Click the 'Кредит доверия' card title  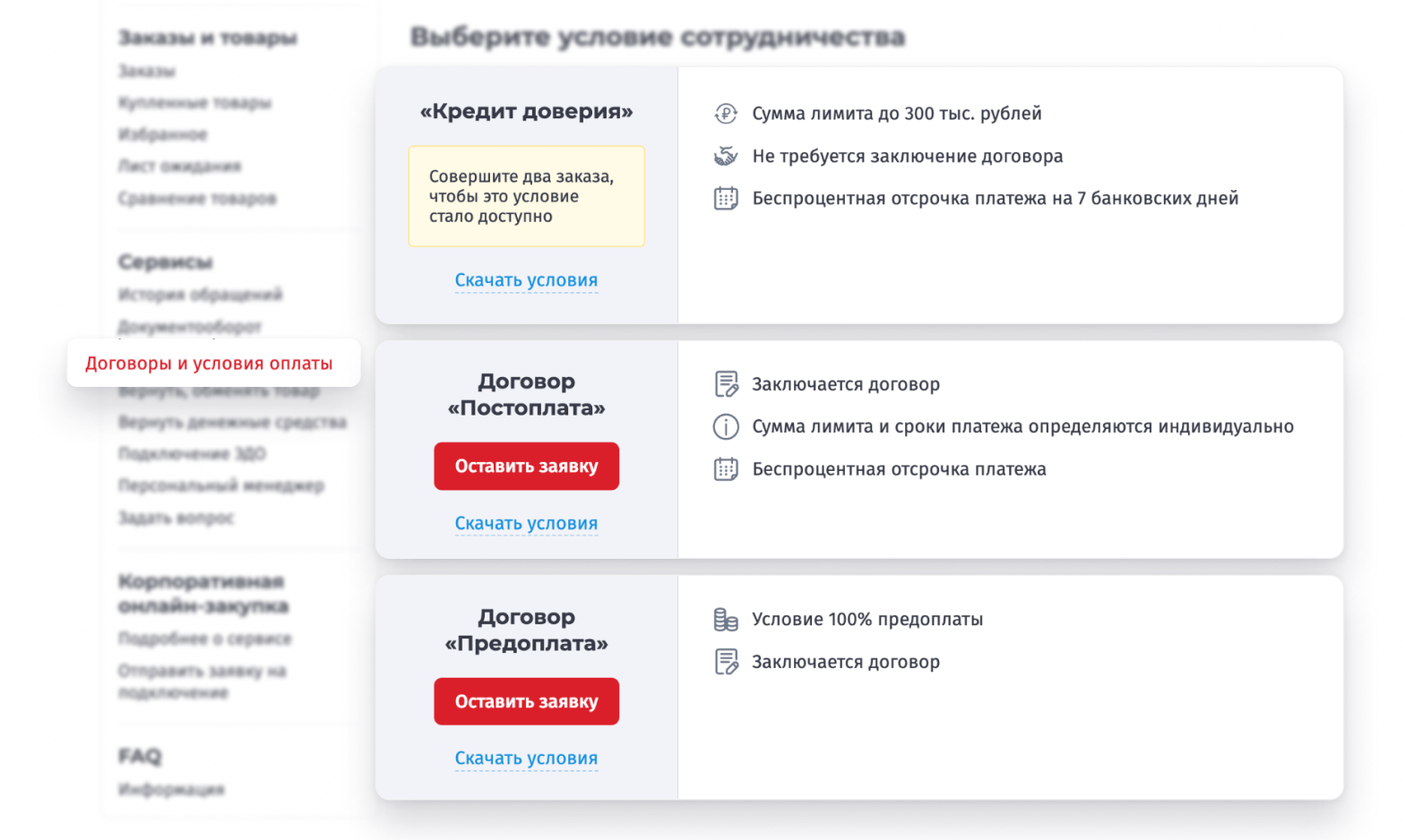[x=526, y=111]
